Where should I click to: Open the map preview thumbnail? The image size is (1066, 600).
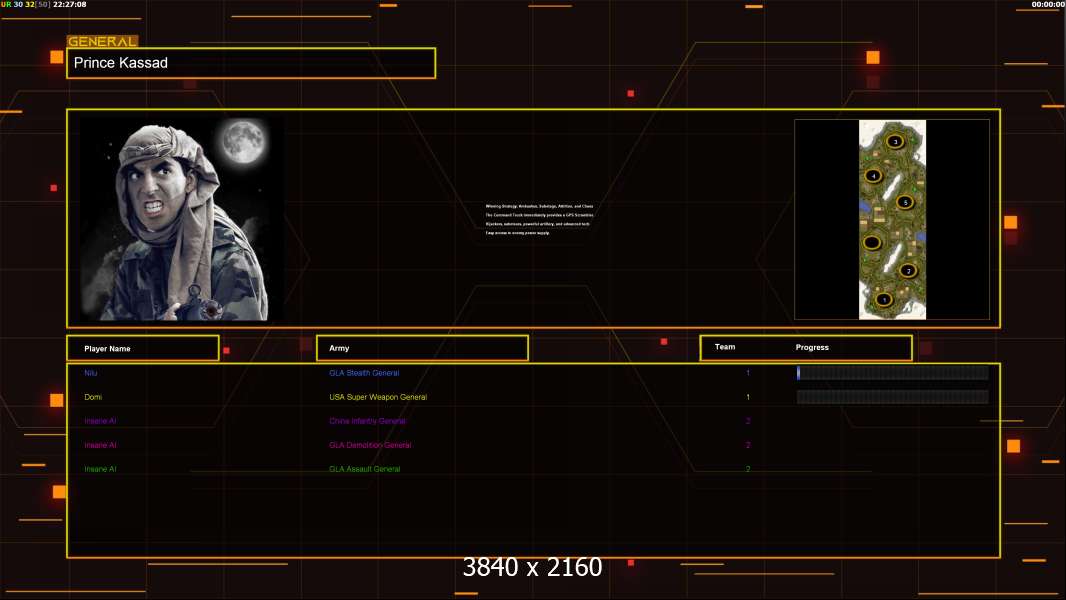pyautogui.click(x=892, y=219)
